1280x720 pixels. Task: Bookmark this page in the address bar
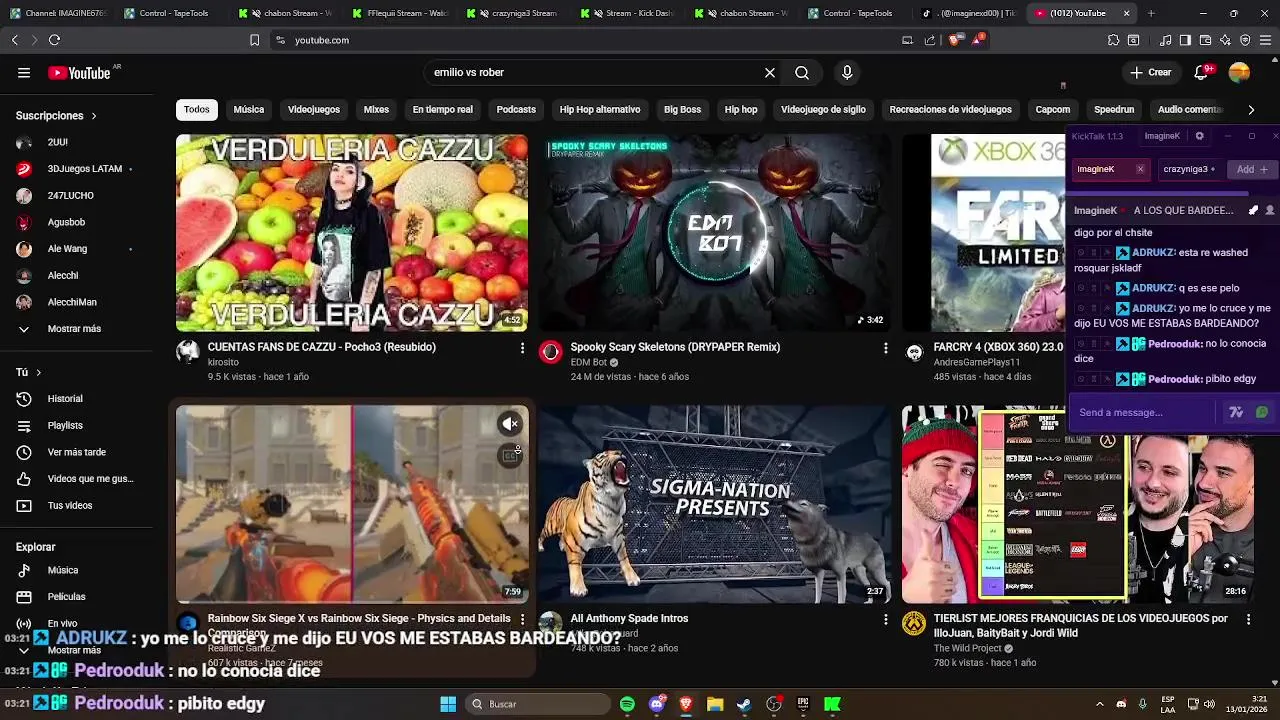(x=254, y=40)
